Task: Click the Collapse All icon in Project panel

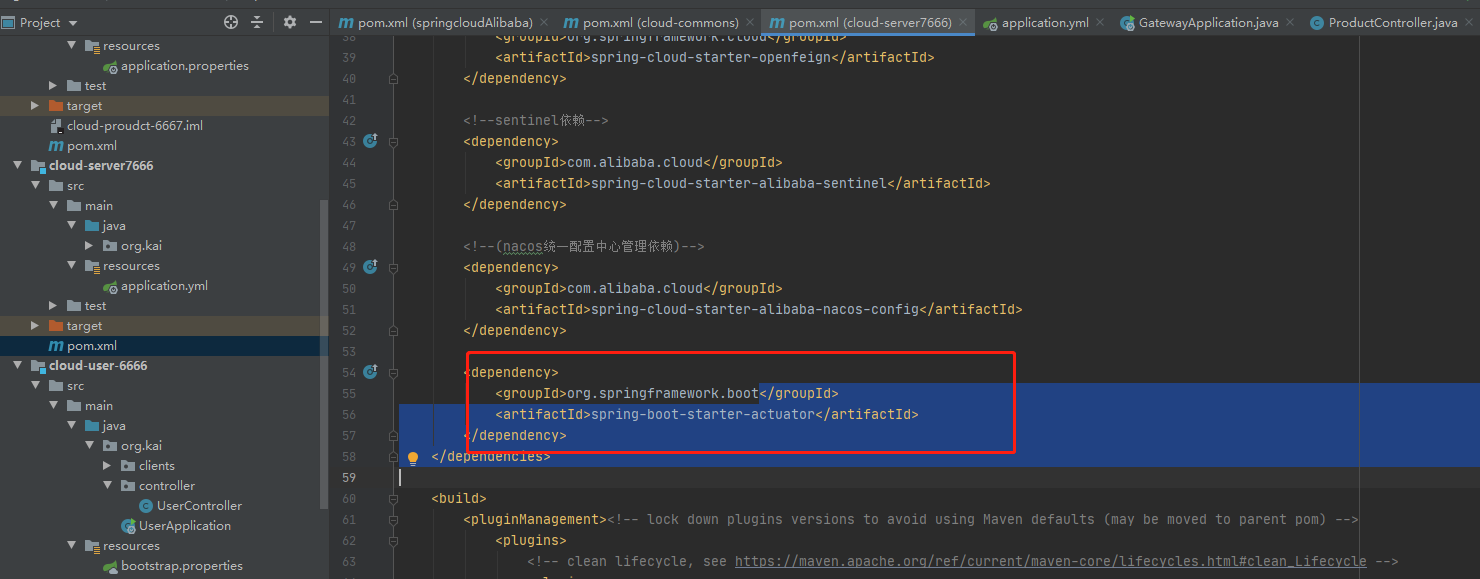Action: [x=257, y=22]
